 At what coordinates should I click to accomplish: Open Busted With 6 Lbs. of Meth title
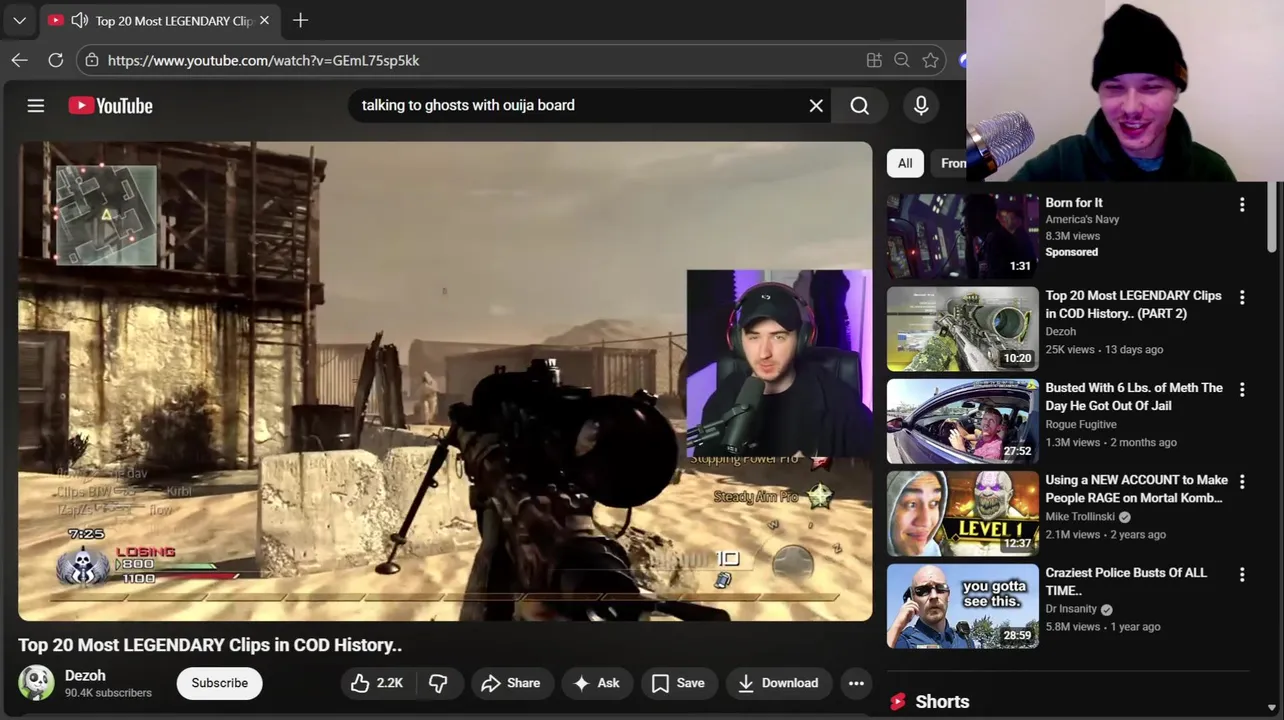point(1134,396)
